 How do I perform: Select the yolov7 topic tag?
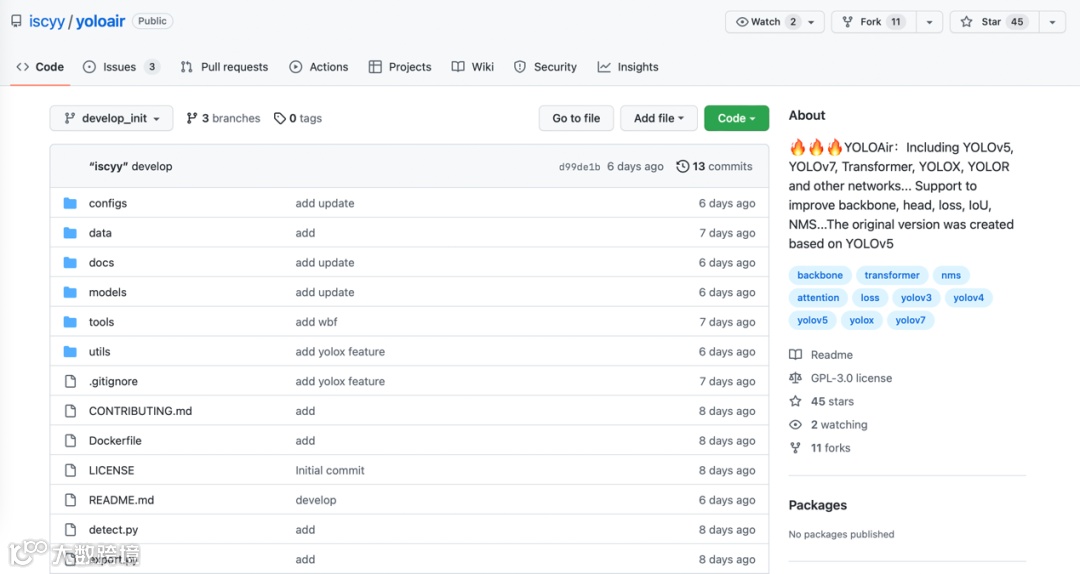[910, 320]
